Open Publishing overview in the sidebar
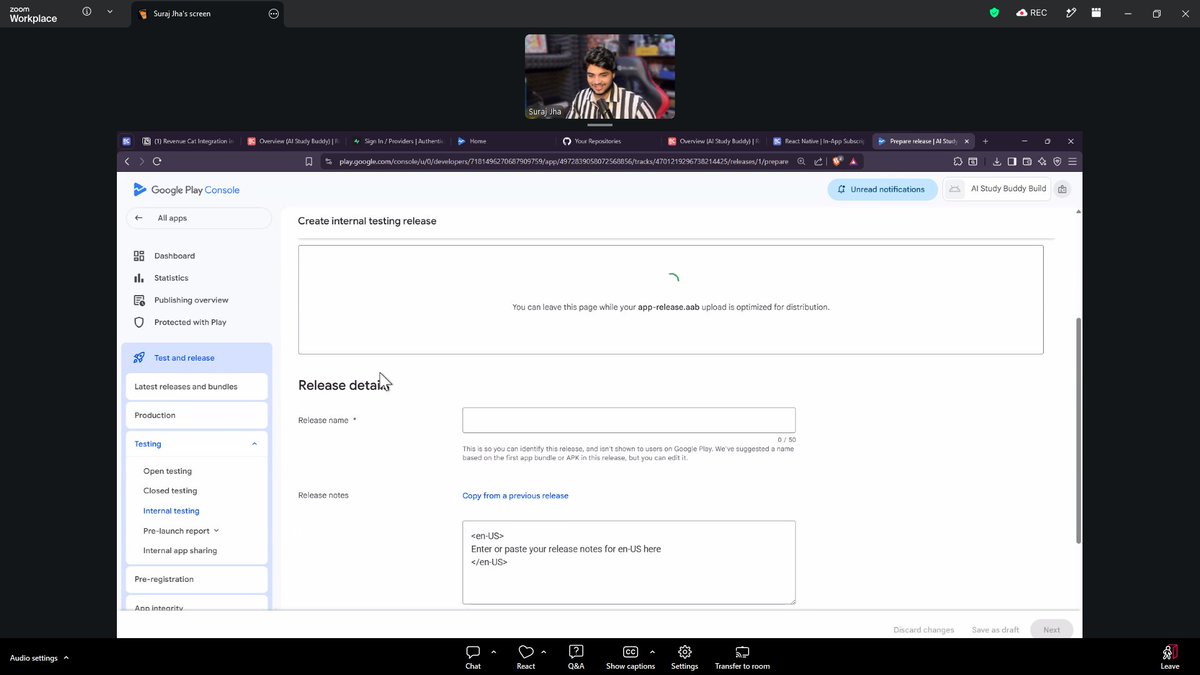 tap(191, 300)
